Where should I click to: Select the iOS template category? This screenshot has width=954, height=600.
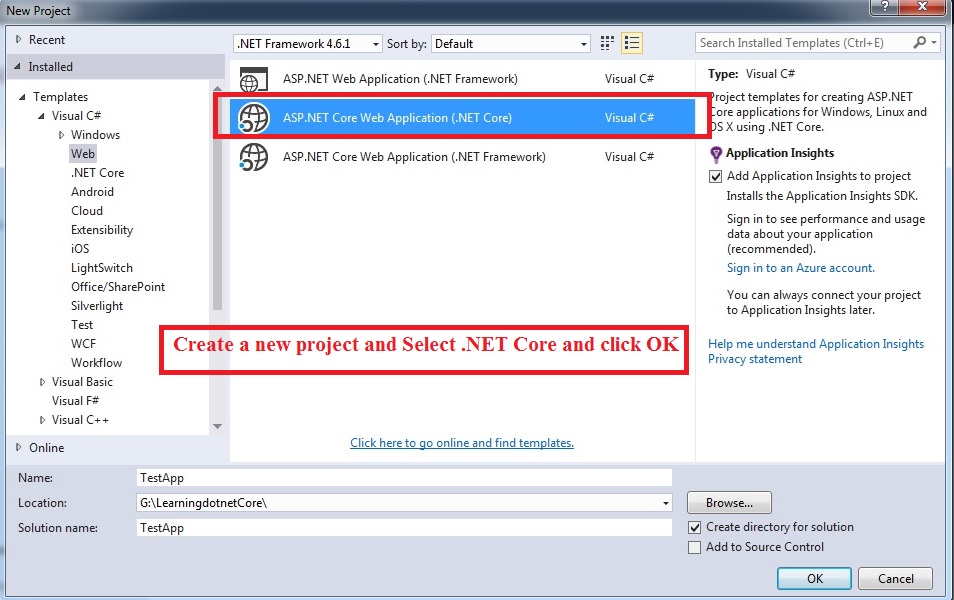(80, 249)
